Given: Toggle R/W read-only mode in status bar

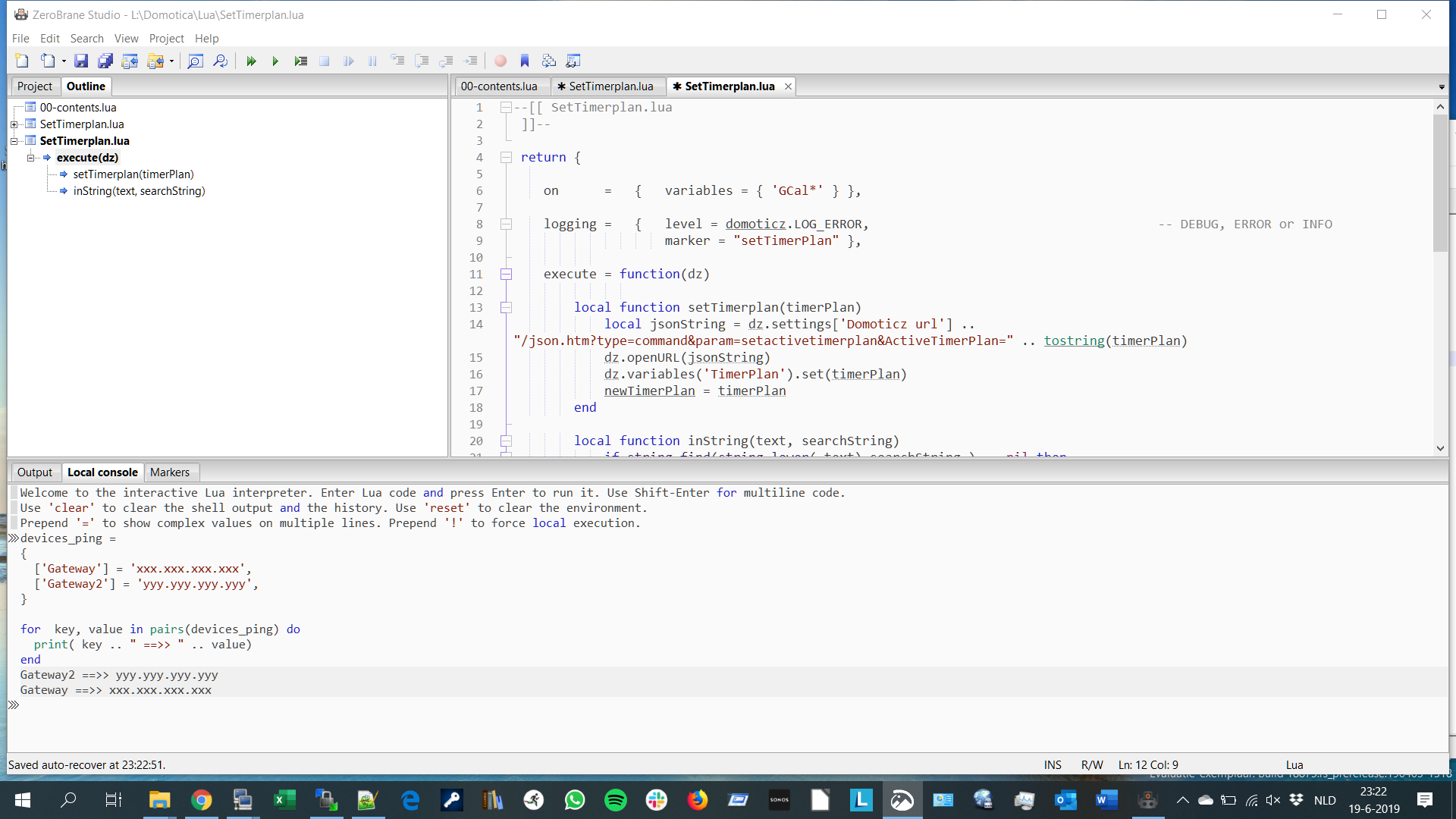Looking at the screenshot, I should click(1092, 764).
